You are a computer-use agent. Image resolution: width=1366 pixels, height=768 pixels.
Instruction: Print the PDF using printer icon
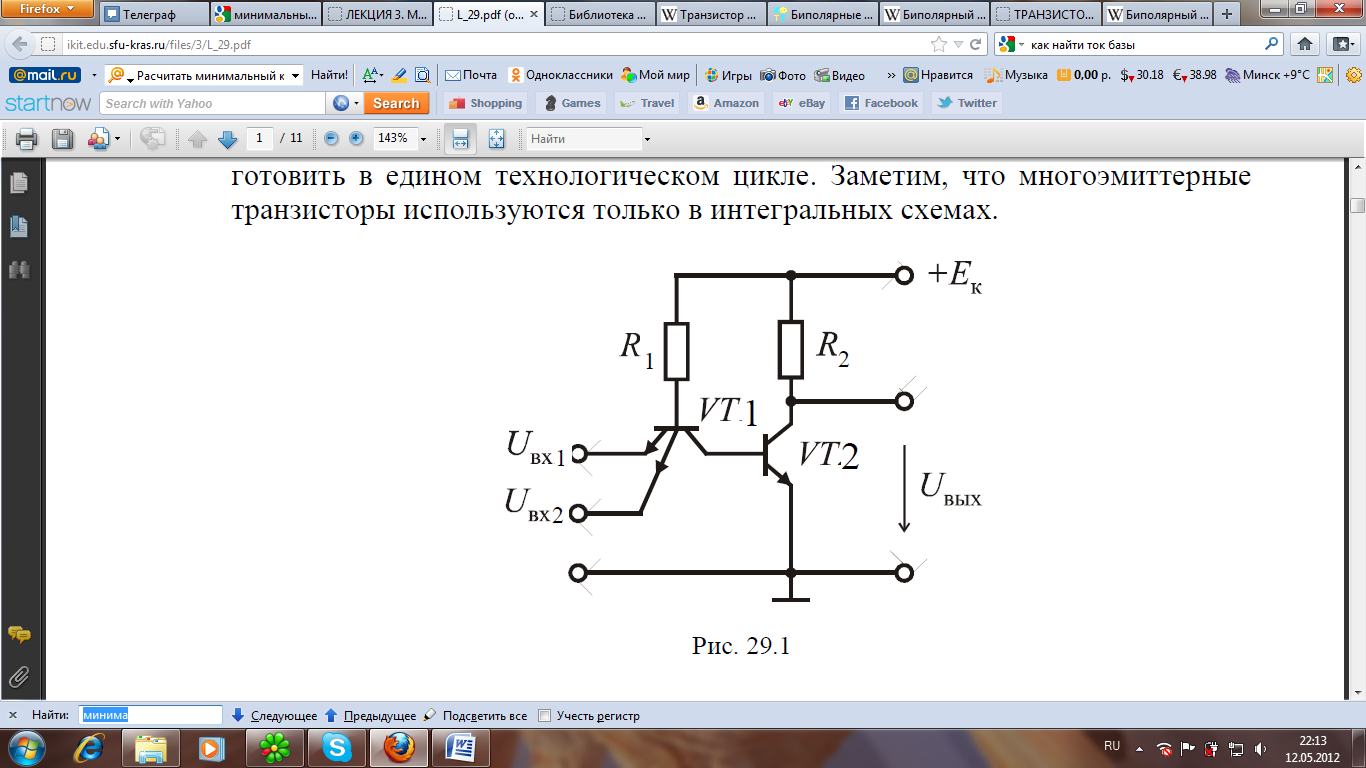[26, 139]
